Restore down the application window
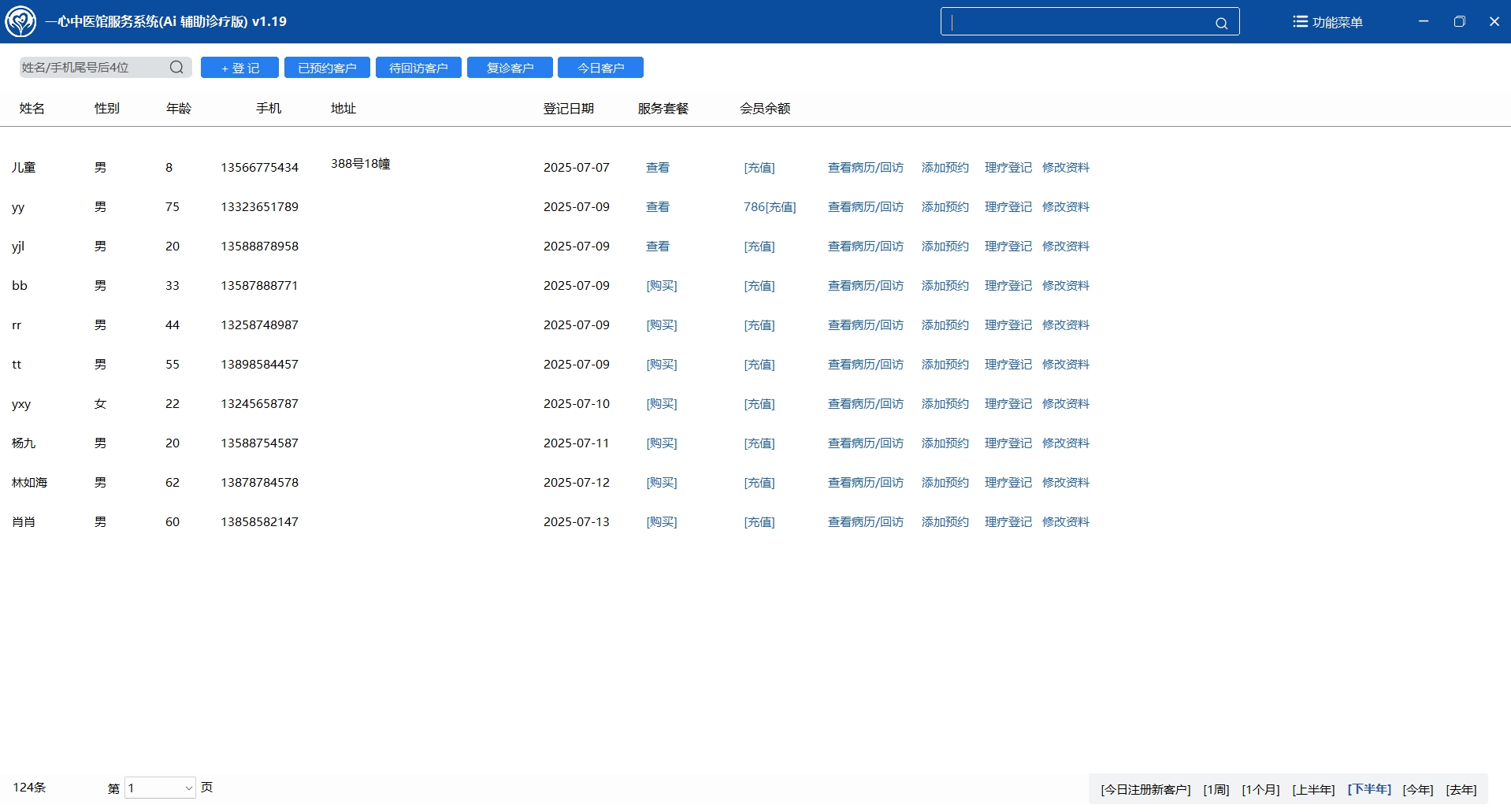 click(x=1459, y=21)
